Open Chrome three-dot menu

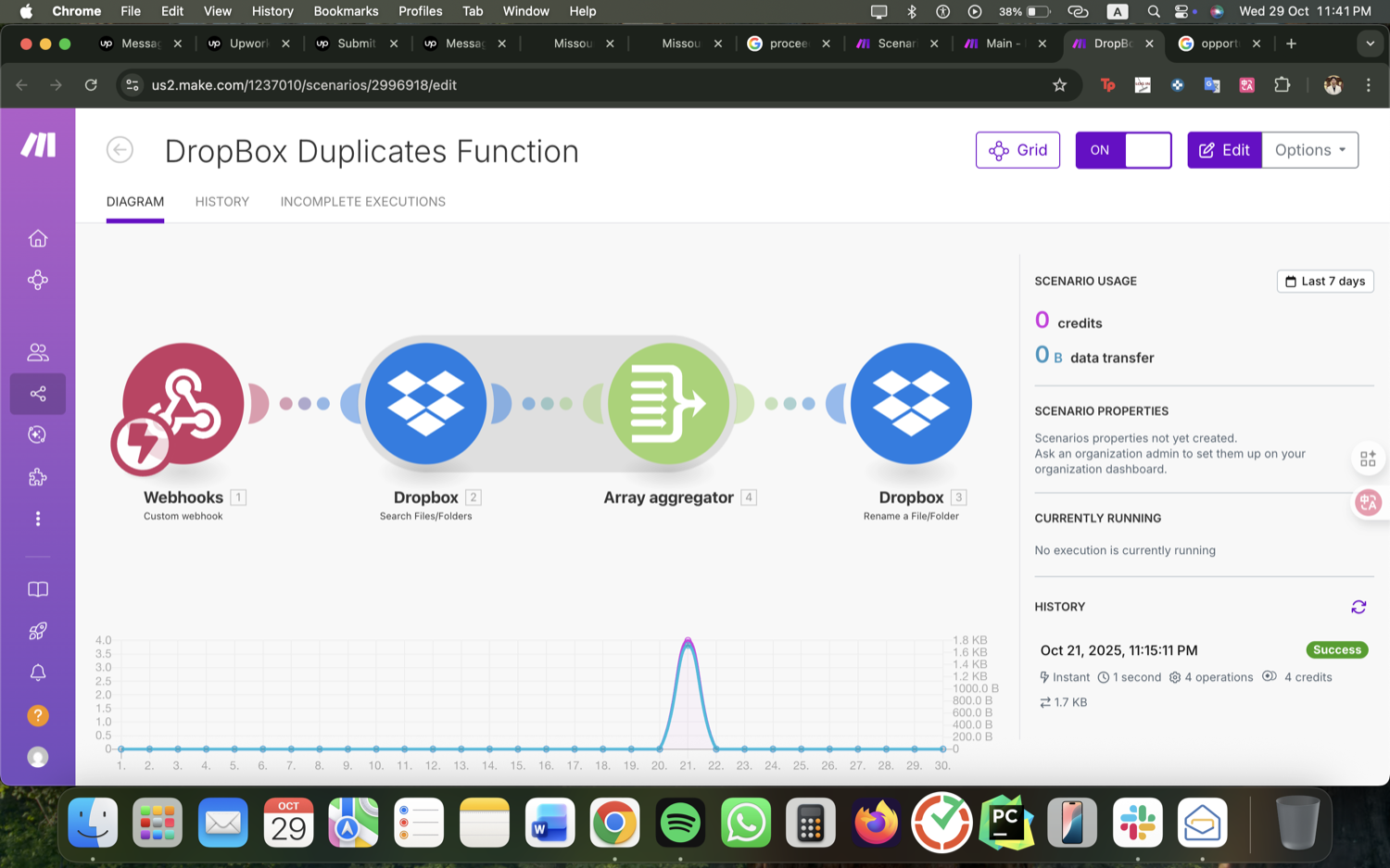(x=1368, y=85)
